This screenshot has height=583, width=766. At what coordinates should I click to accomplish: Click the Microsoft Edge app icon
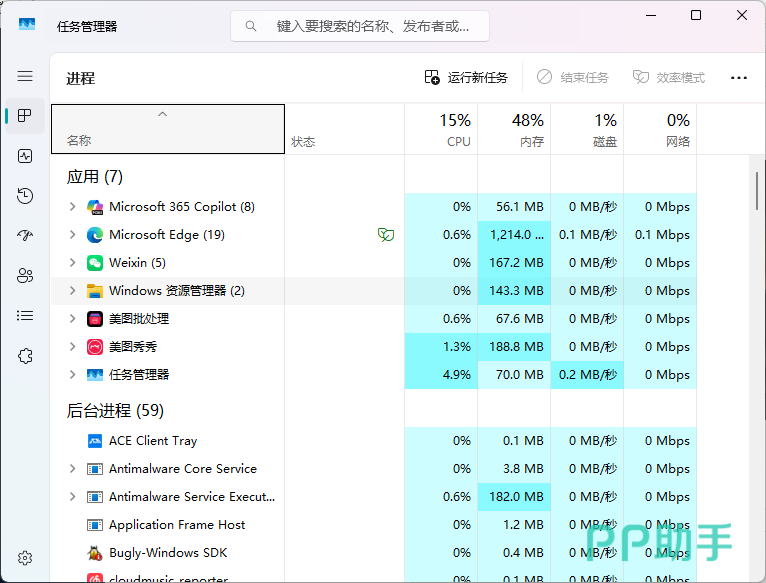click(95, 235)
